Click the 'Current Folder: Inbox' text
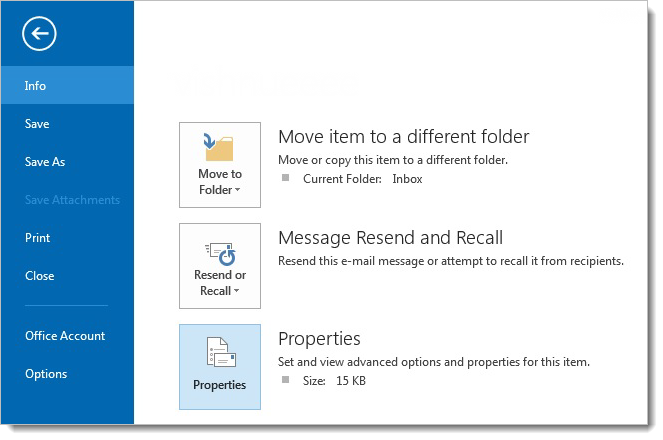 (362, 179)
